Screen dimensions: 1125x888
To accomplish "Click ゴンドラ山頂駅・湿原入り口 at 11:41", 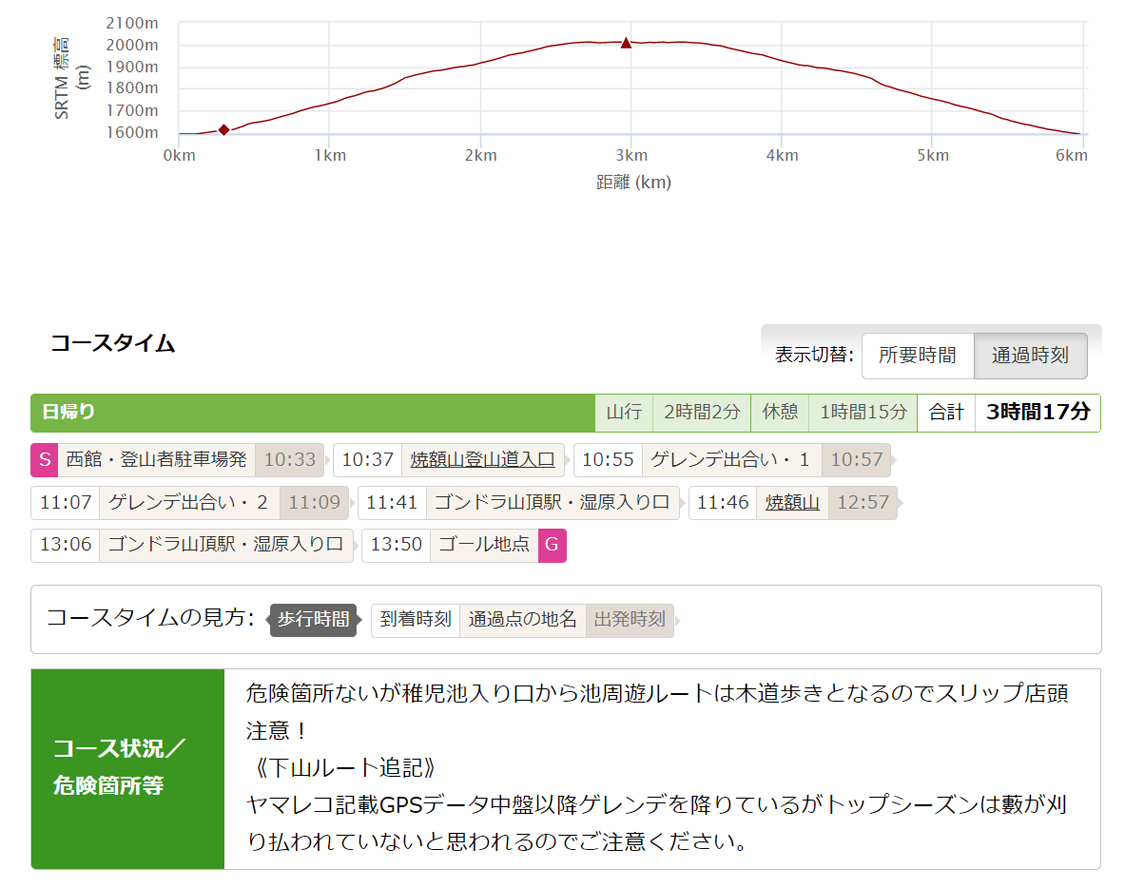I will 552,502.
